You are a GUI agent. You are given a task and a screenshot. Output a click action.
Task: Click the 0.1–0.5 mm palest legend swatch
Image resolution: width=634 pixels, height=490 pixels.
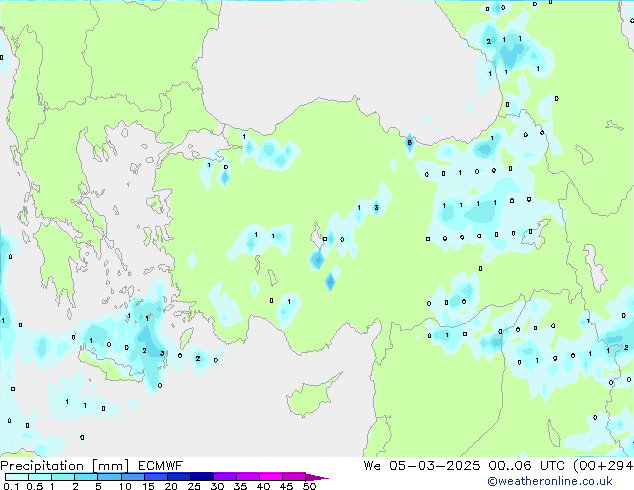pyautogui.click(x=17, y=477)
